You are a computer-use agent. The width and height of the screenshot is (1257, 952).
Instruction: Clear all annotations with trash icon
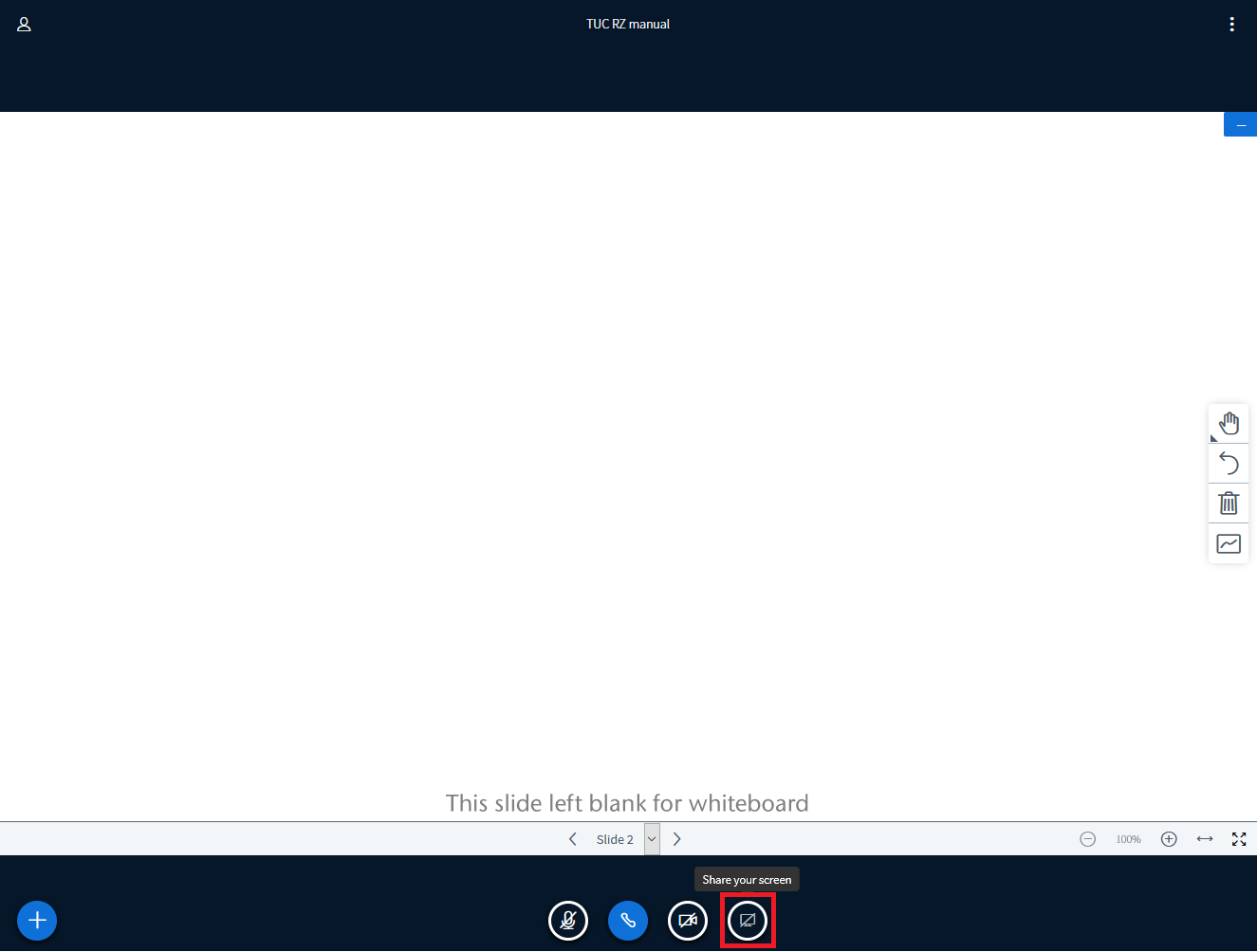(1229, 503)
